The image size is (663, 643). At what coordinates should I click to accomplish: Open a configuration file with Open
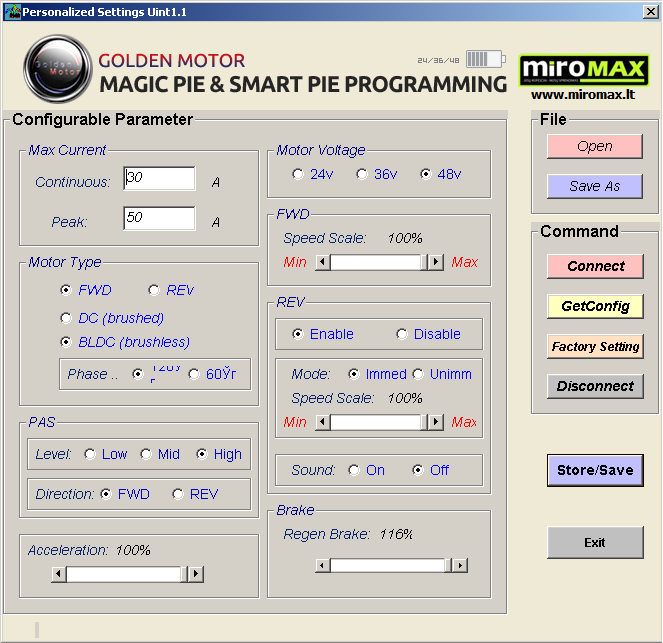click(x=594, y=146)
